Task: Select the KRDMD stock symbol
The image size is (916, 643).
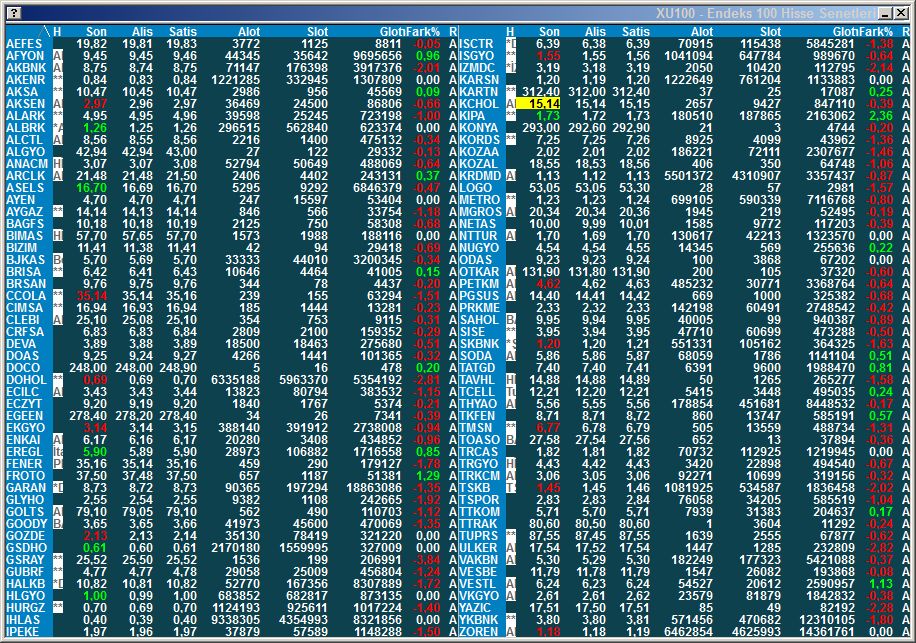Action: pos(480,176)
